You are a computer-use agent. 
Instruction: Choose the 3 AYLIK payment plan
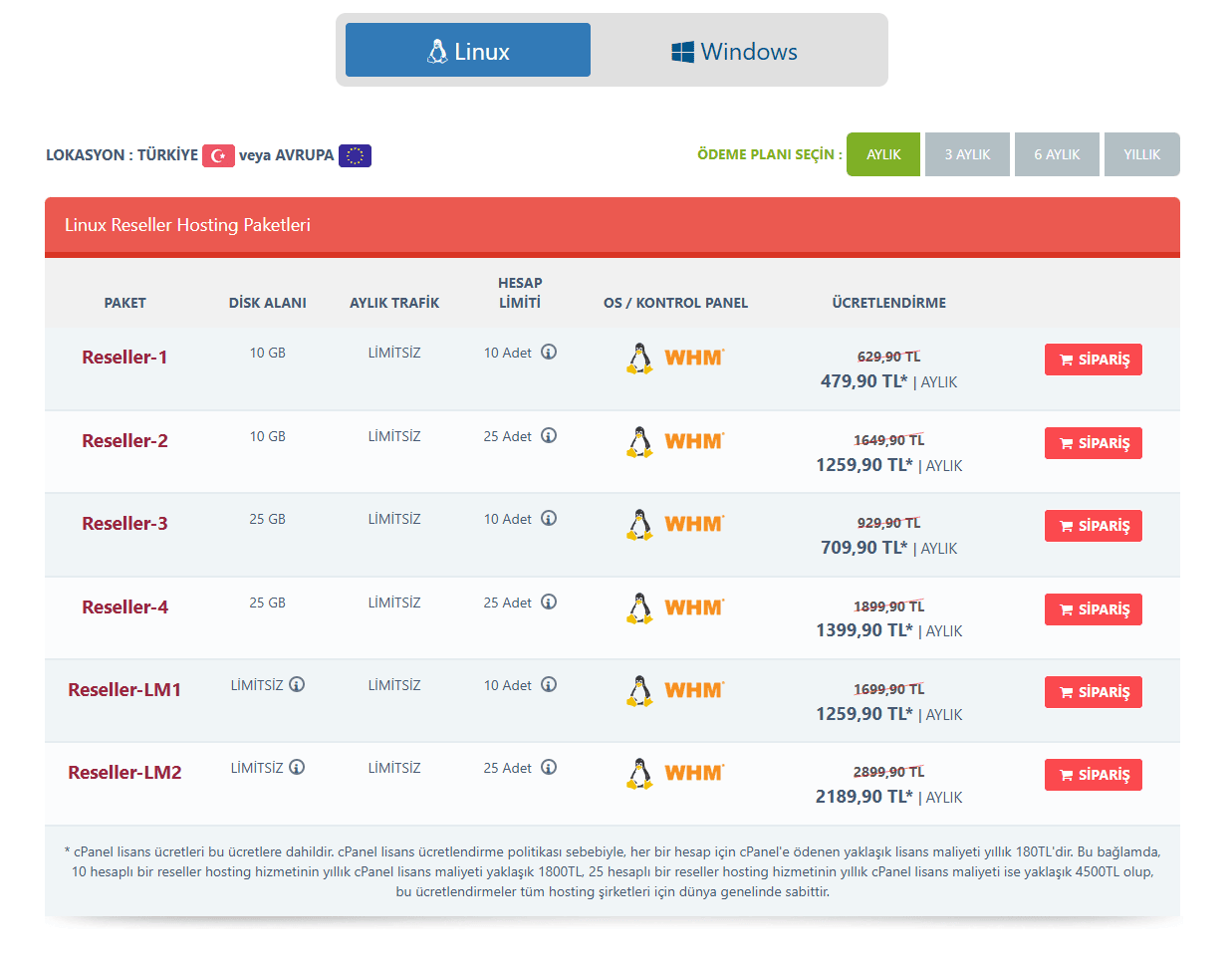point(967,154)
